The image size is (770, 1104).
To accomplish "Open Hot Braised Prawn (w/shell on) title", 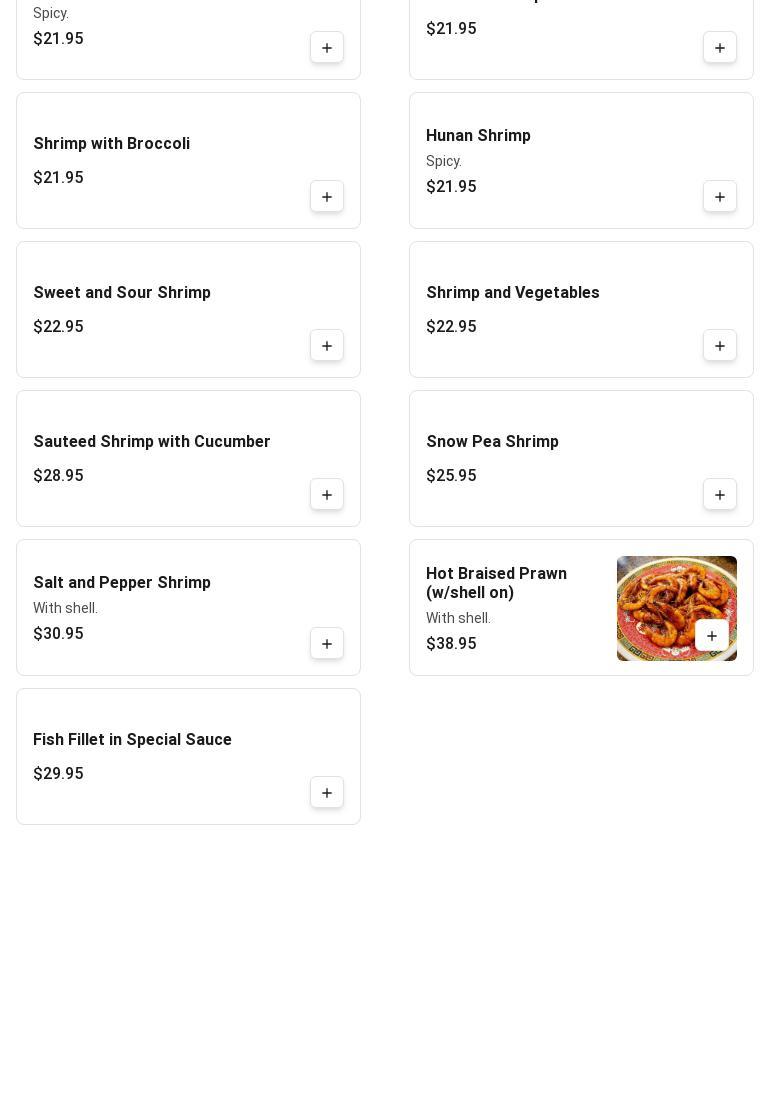I will click(496, 583).
